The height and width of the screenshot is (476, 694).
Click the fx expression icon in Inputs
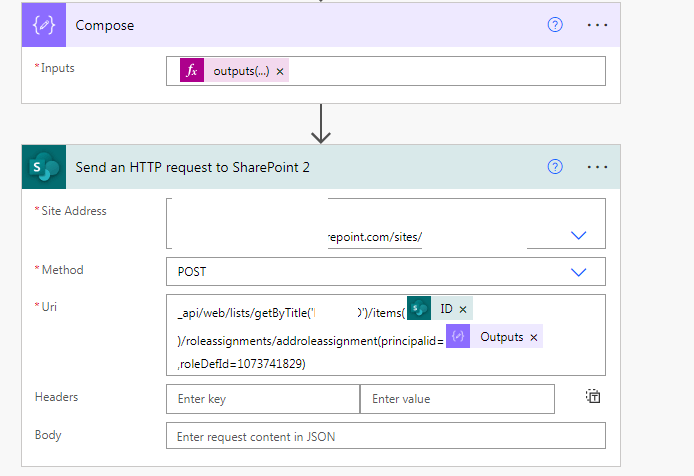[192, 70]
